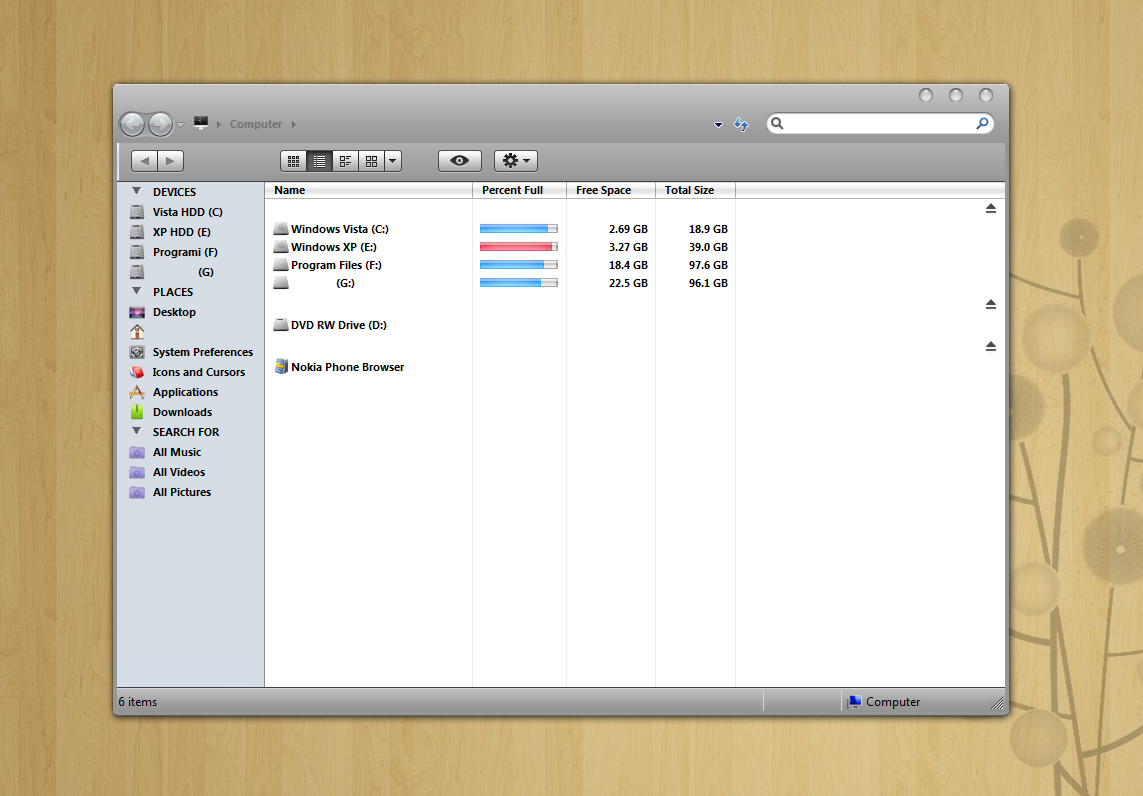Click the Home house icon in sidebar

[x=136, y=332]
